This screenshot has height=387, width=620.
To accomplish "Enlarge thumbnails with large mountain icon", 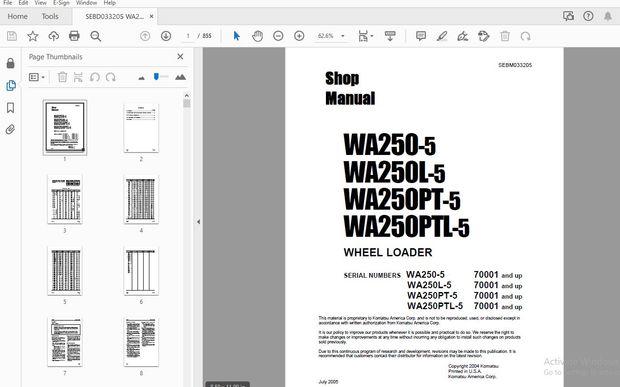I will [180, 77].
